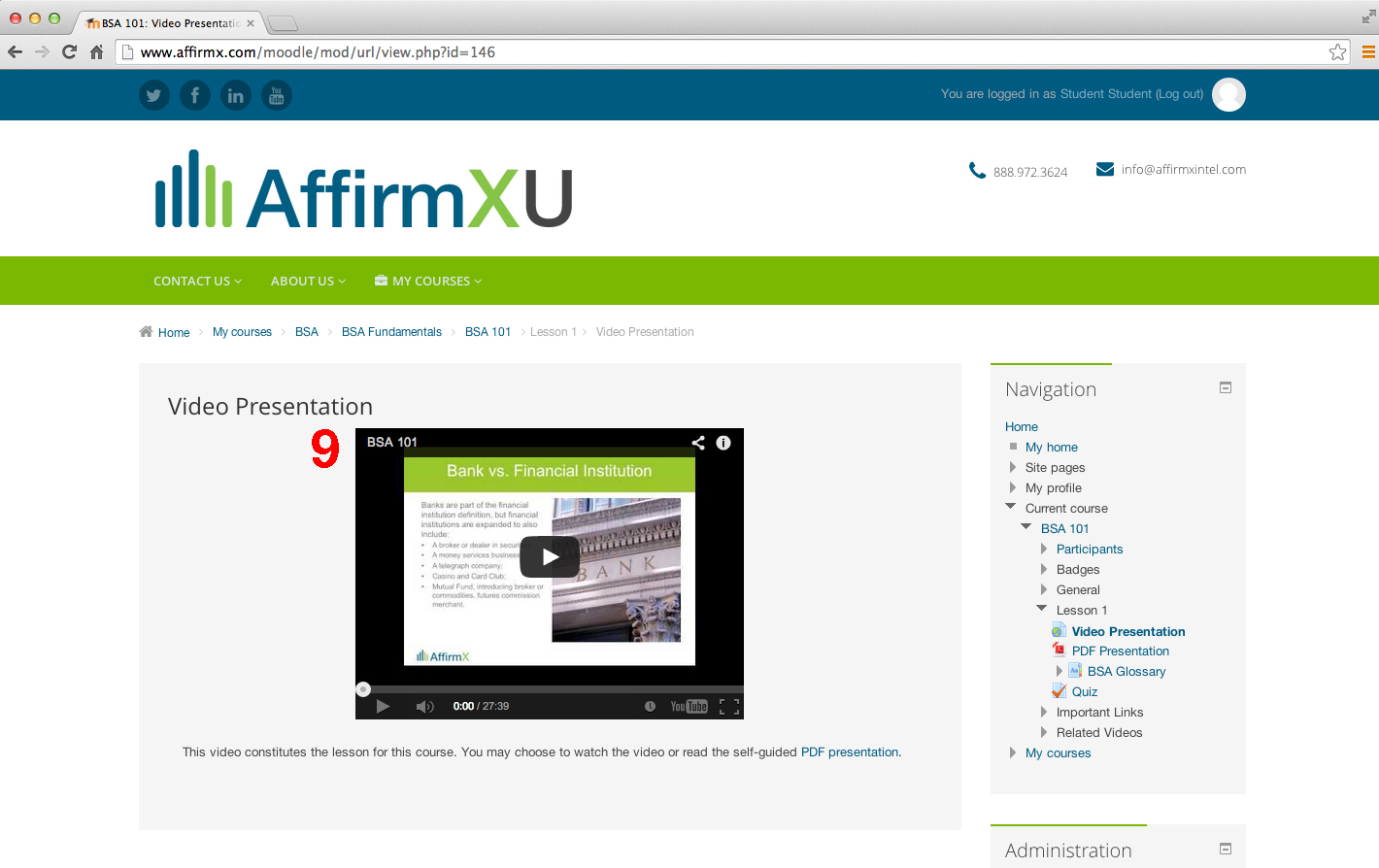Click the info@affirmxintel.com email link
The height and width of the screenshot is (868, 1379).
(1184, 169)
